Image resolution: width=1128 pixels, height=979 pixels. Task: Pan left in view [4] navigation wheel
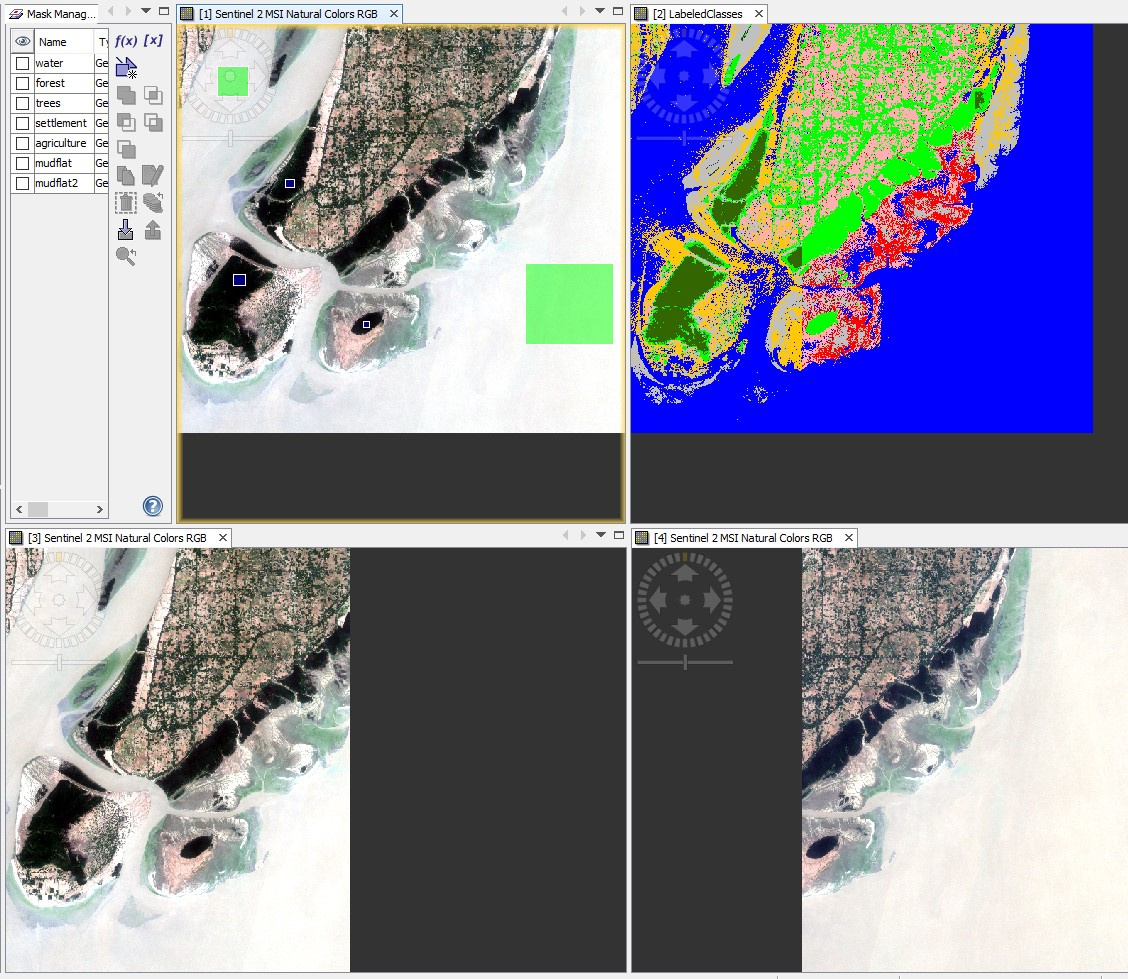[x=658, y=599]
